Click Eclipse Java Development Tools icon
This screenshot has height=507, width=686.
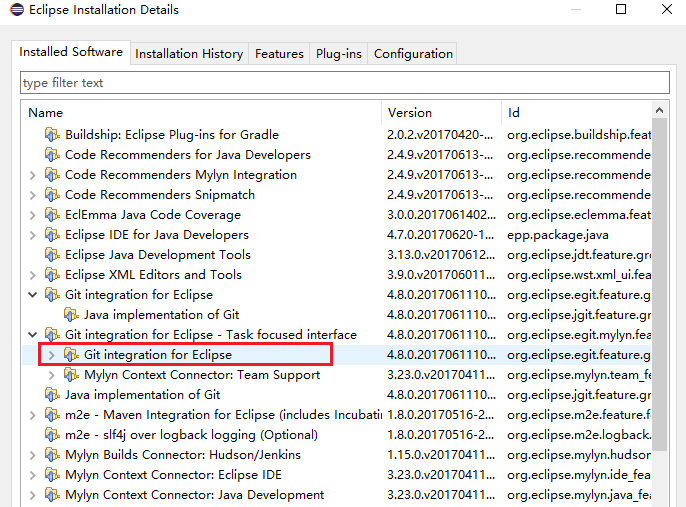[52, 255]
